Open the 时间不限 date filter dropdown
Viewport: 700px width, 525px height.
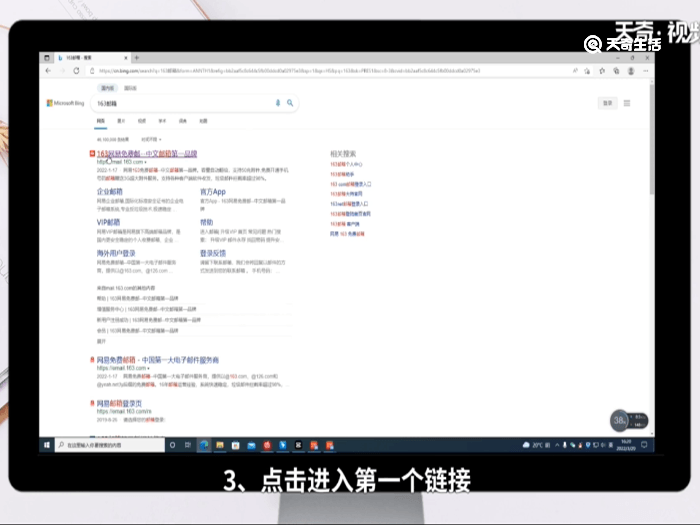point(151,139)
